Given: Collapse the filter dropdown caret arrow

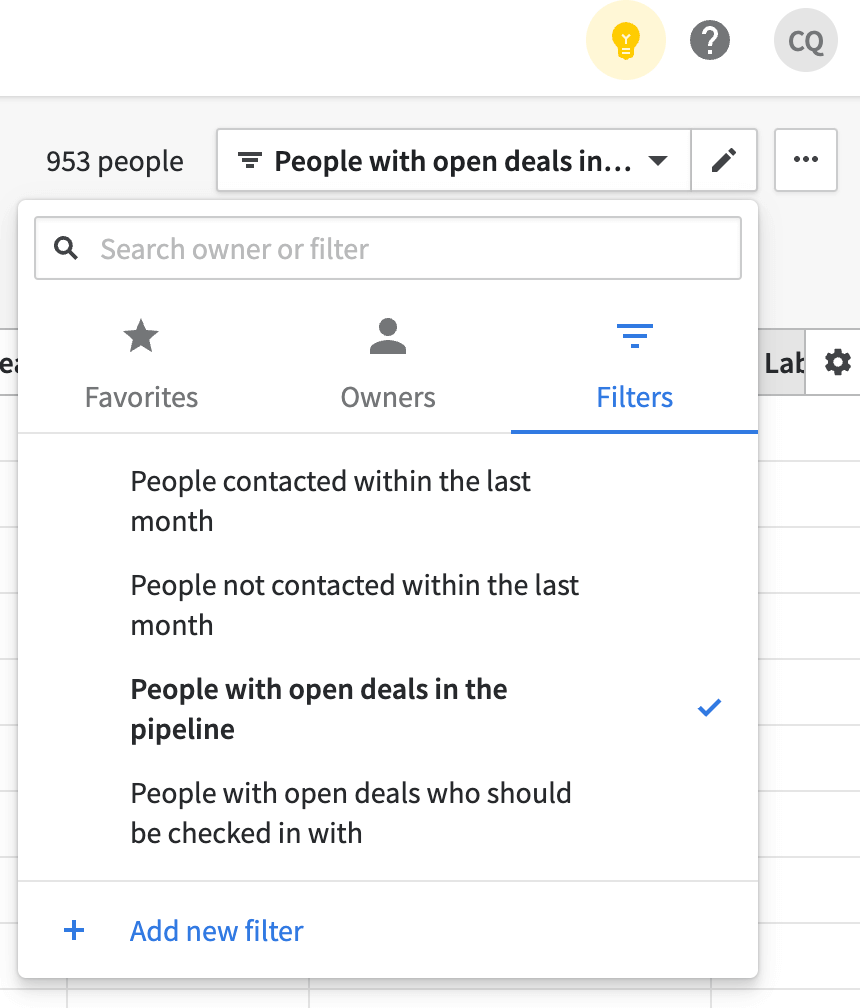Looking at the screenshot, I should point(658,160).
